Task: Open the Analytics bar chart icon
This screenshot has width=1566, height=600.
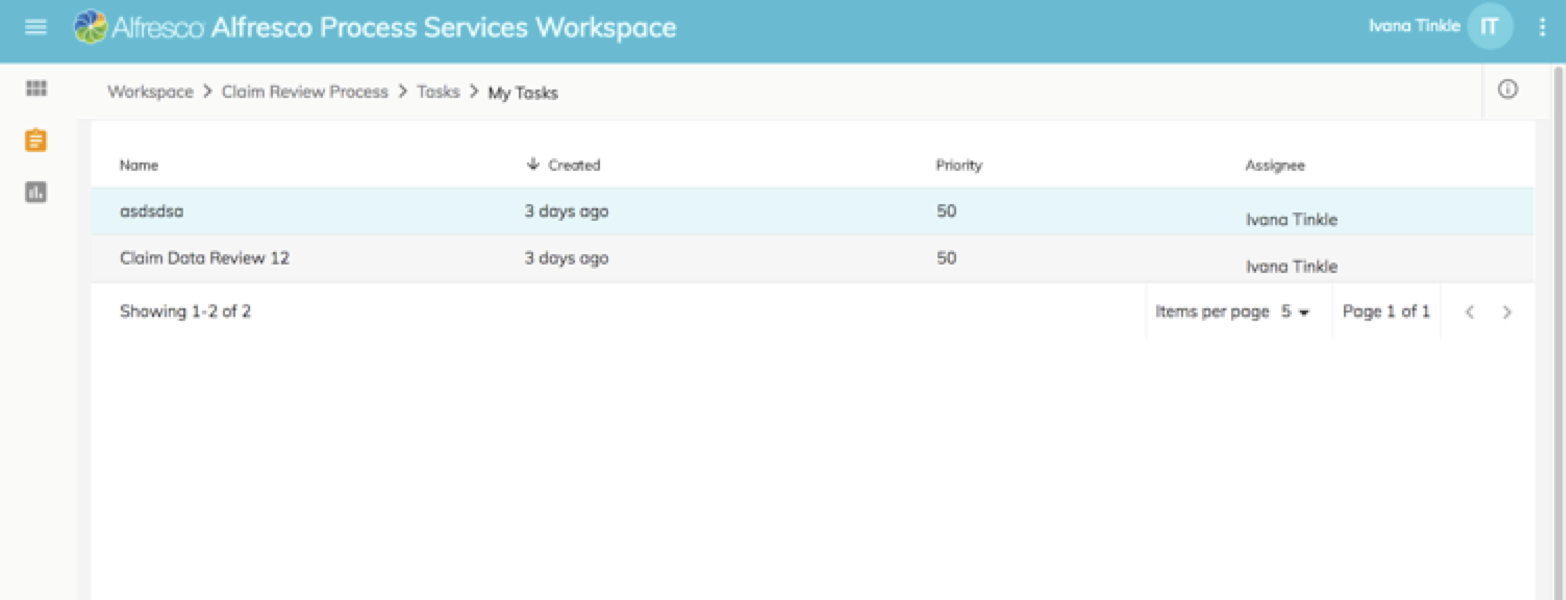Action: pos(35,192)
